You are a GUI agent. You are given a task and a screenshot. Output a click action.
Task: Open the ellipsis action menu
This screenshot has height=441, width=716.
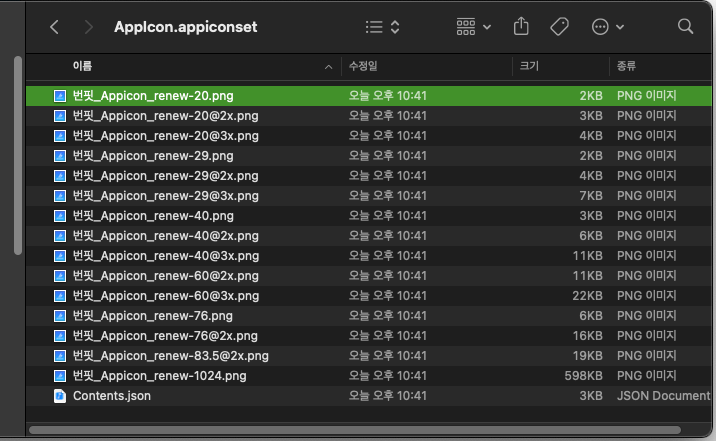point(607,27)
